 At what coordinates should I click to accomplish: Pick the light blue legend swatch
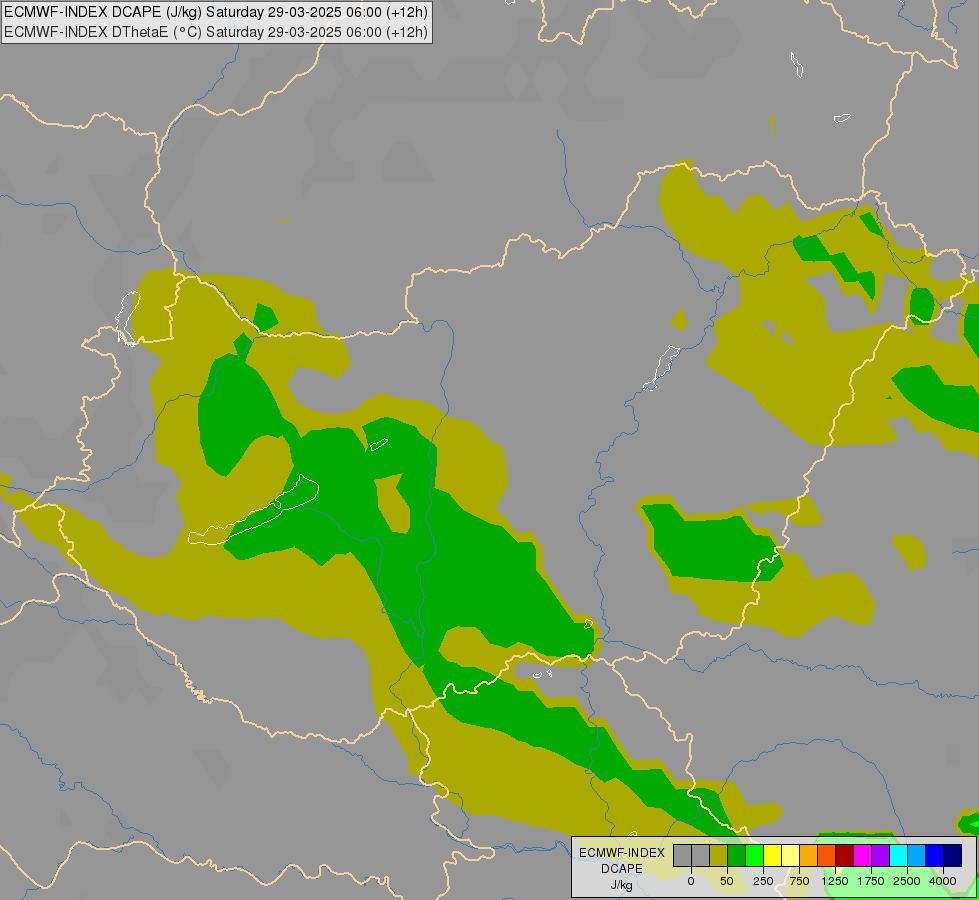pyautogui.click(x=917, y=855)
